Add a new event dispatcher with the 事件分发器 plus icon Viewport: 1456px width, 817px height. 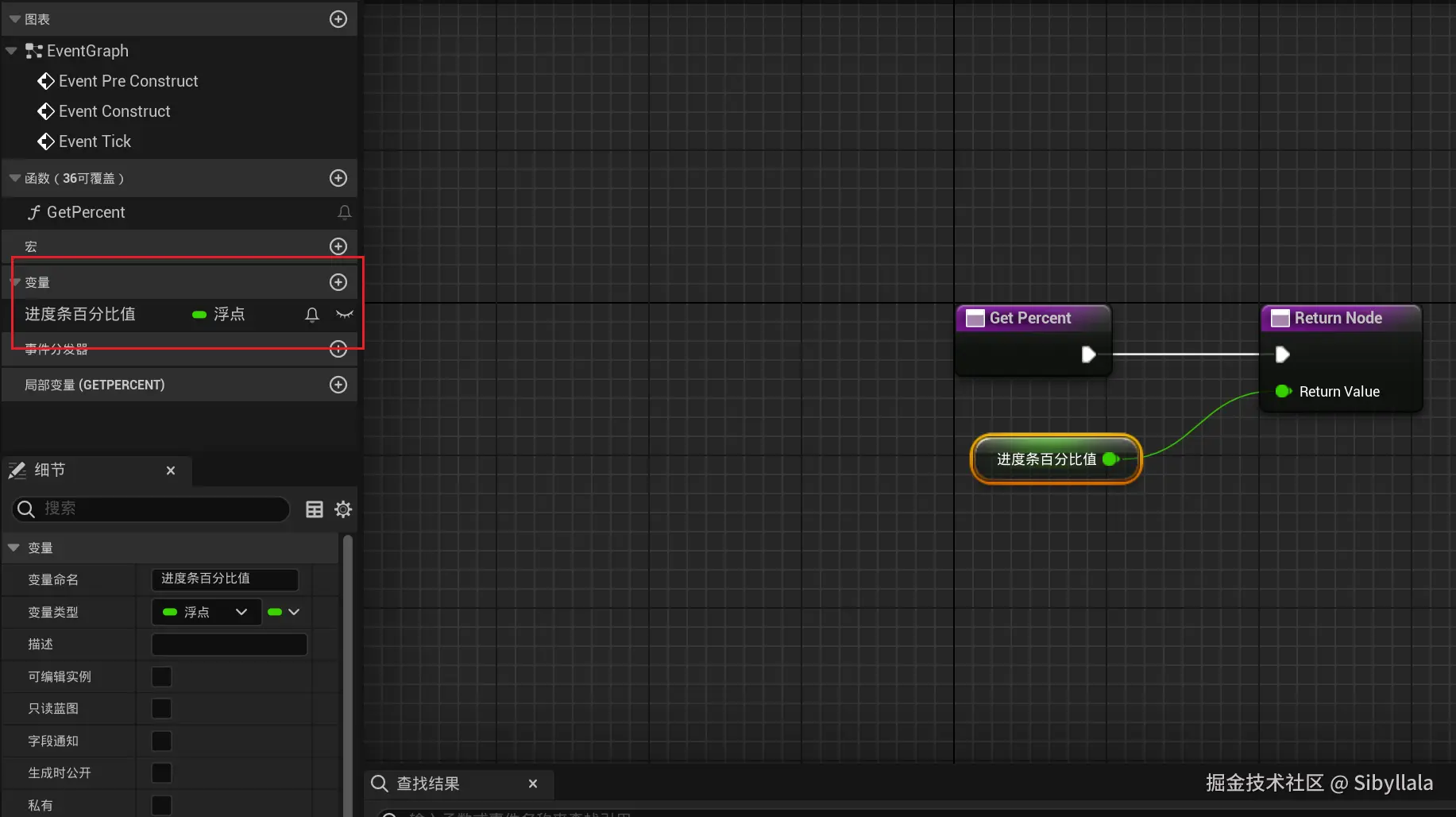pos(338,349)
